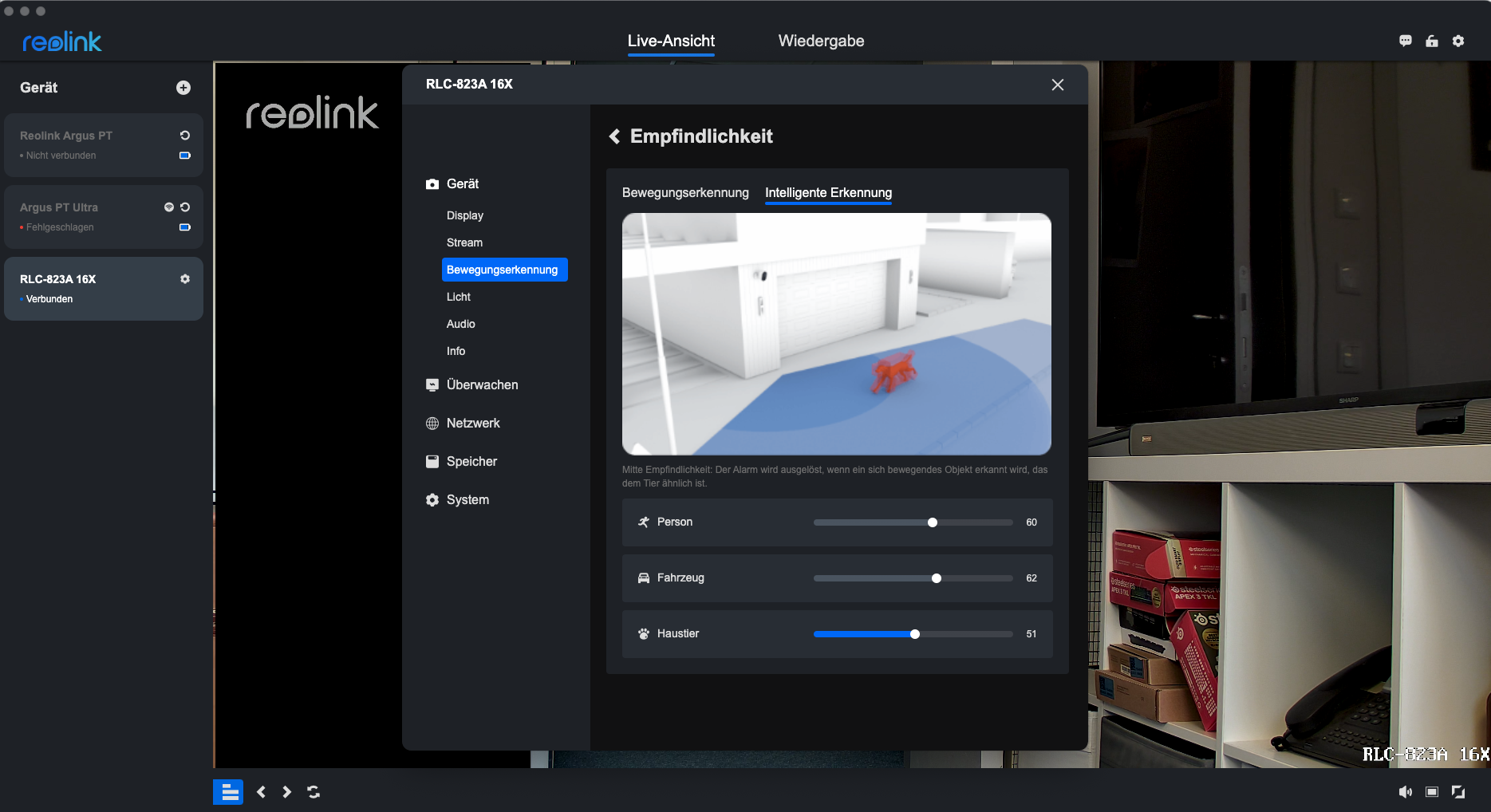The width and height of the screenshot is (1491, 812).
Task: Click the add device plus icon
Action: (183, 88)
